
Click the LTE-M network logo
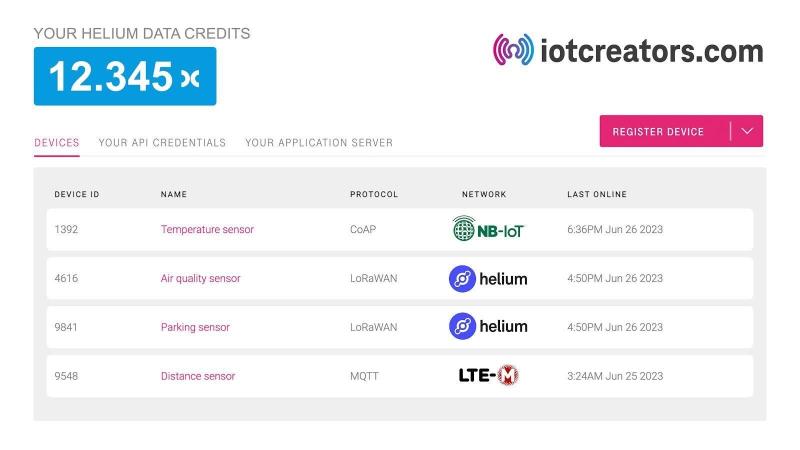pyautogui.click(x=488, y=376)
